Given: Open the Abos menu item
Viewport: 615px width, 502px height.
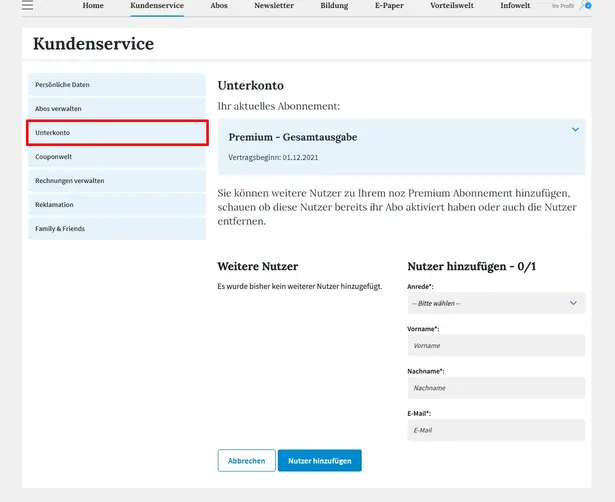Looking at the screenshot, I should point(219,6).
